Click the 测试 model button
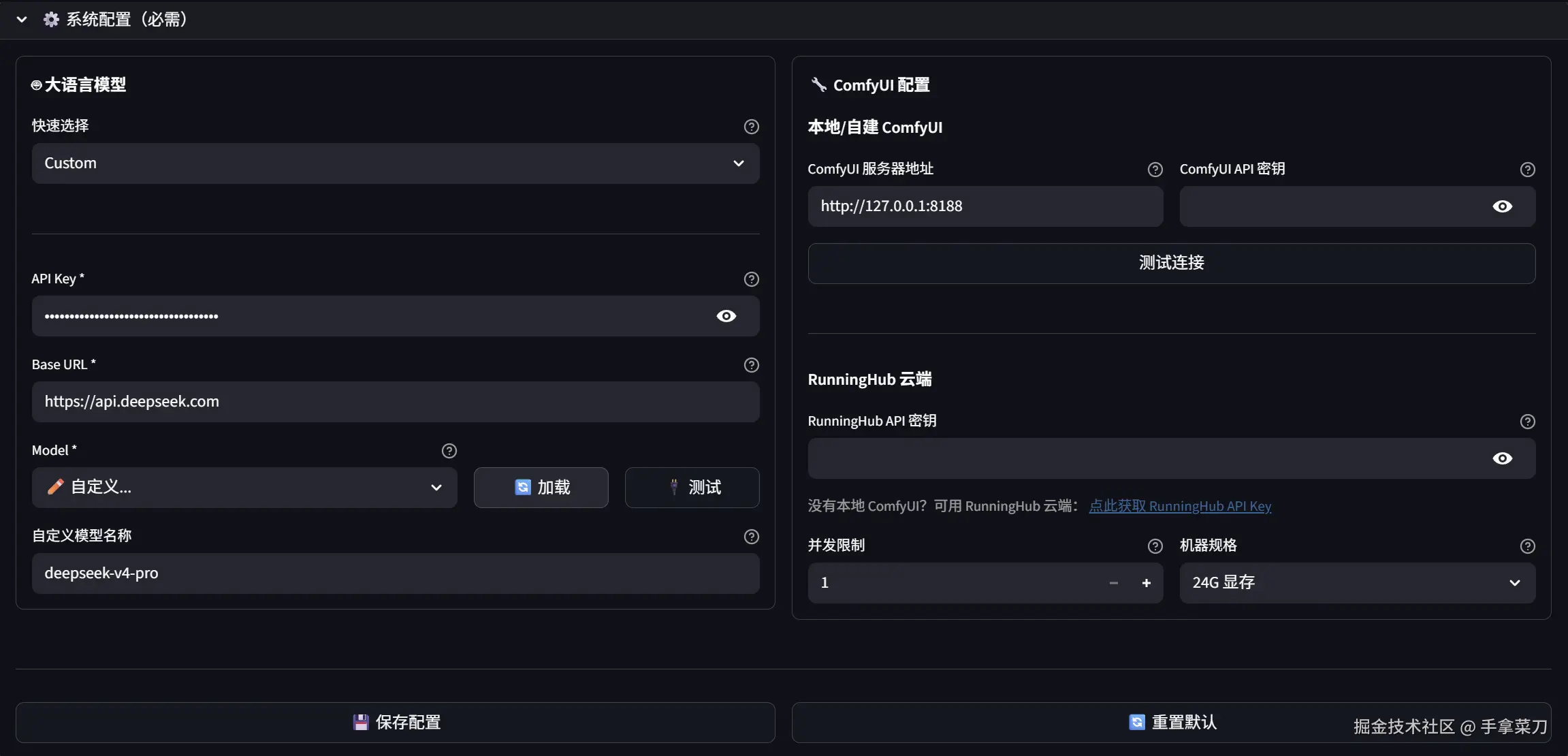1568x756 pixels. pyautogui.click(x=692, y=488)
